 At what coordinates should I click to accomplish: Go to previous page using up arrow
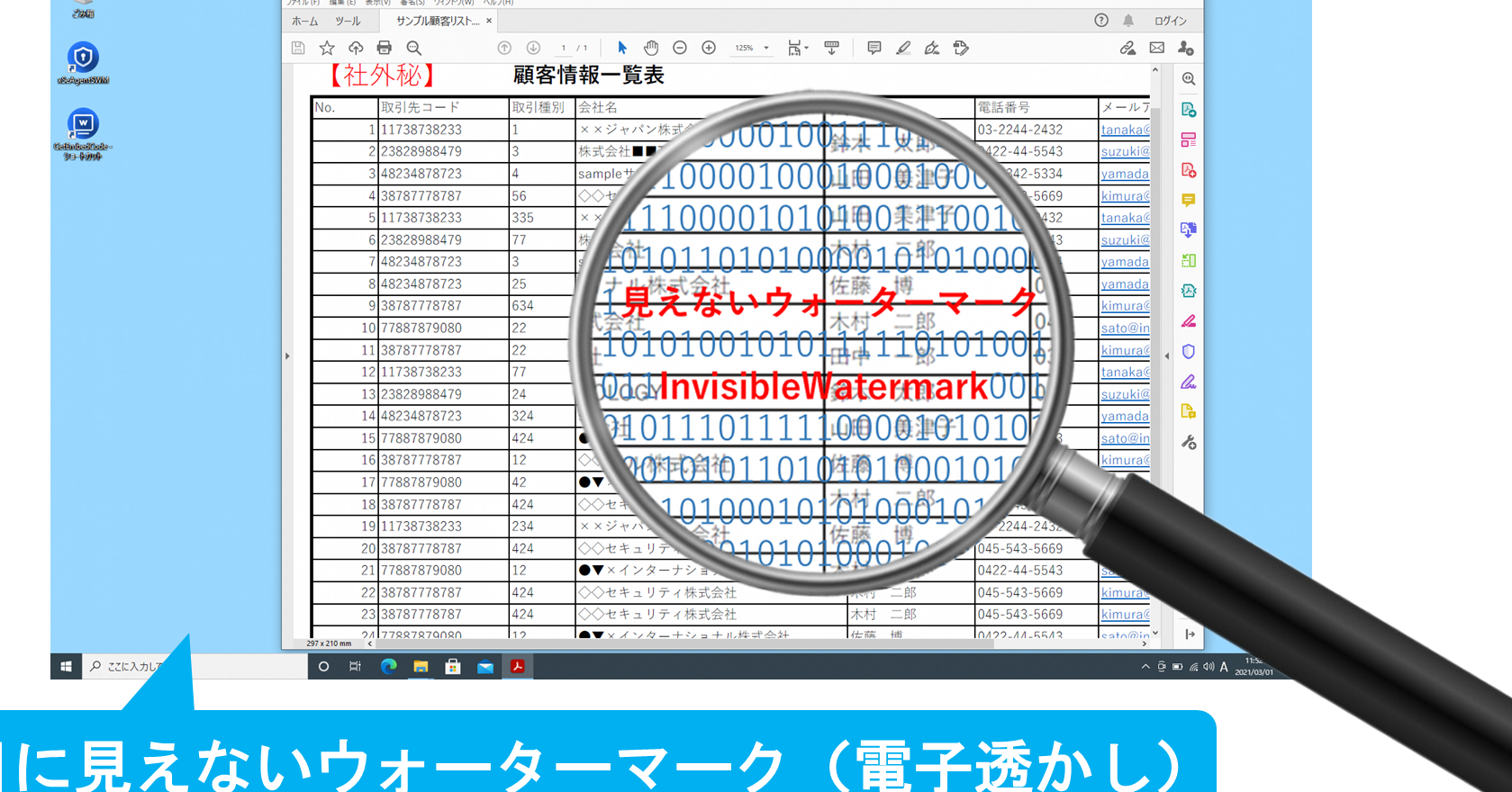(504, 48)
